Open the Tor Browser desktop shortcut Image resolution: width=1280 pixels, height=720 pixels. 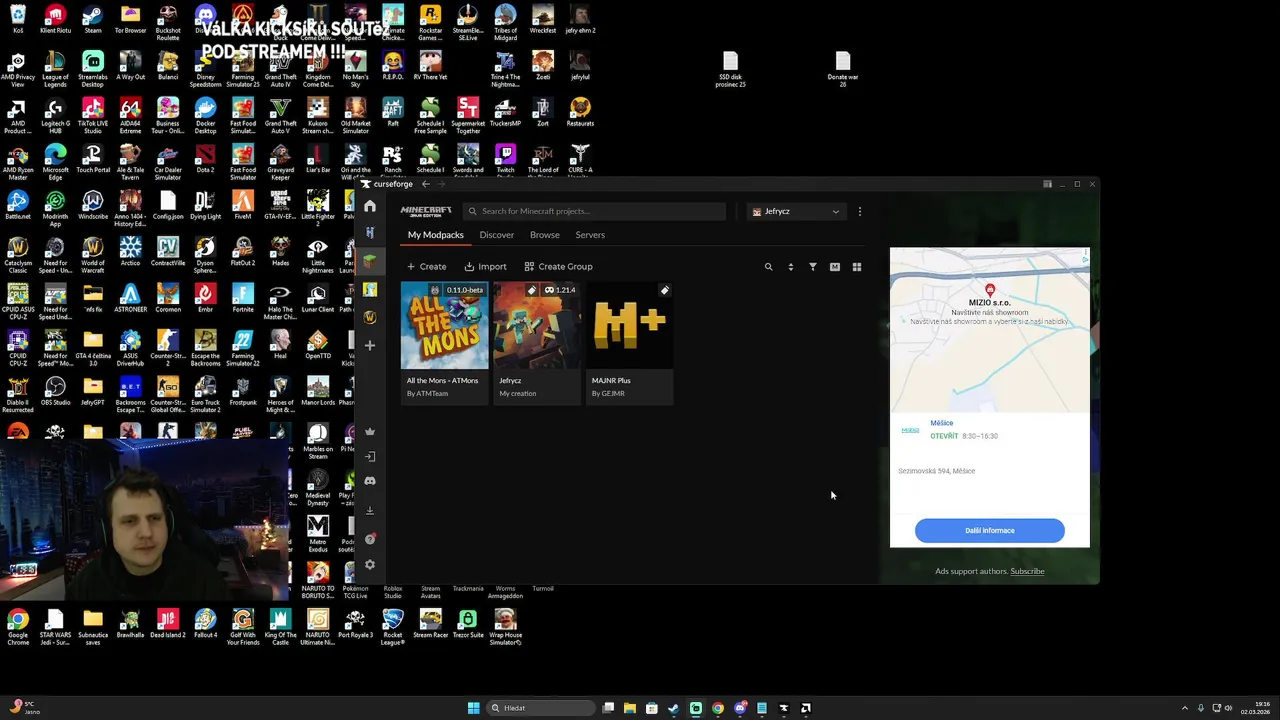point(130,19)
